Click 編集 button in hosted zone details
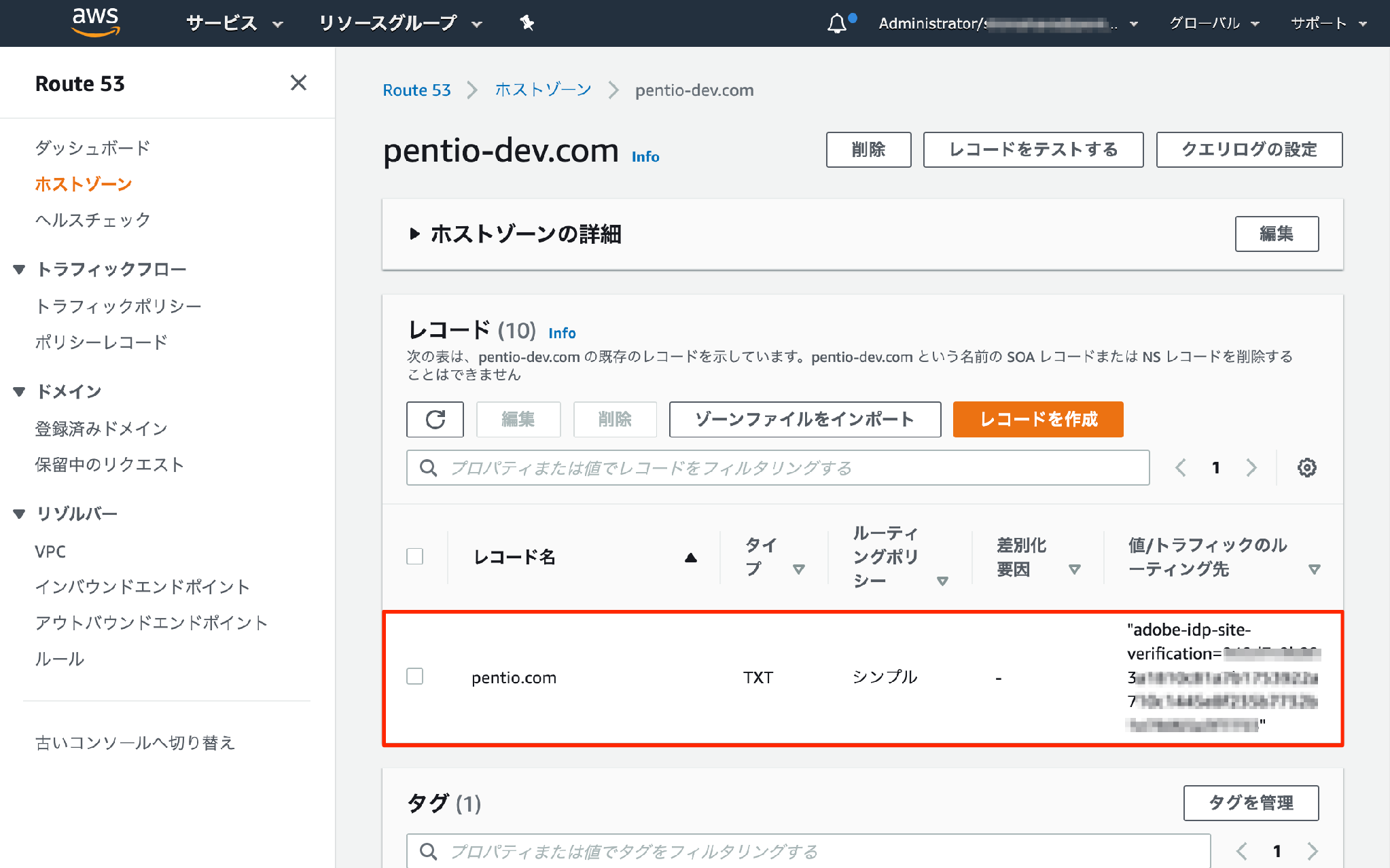 pos(1277,234)
